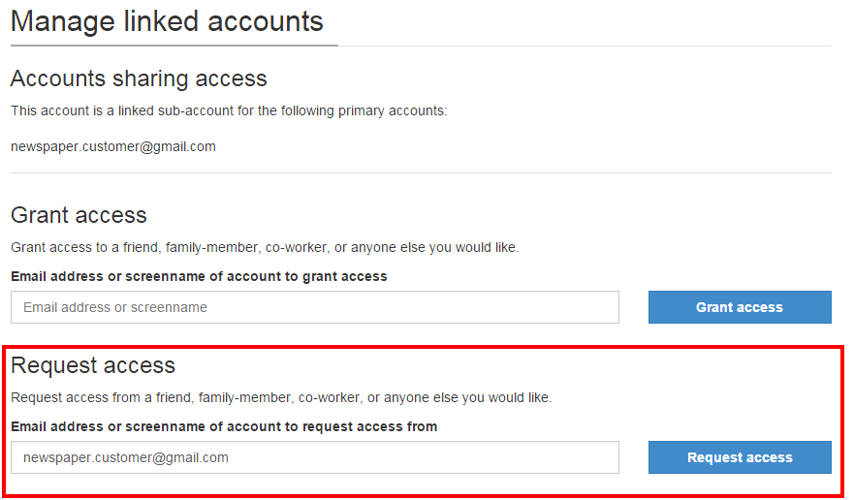
Task: Click the request access field containing newspaper.customer@gmail.com
Action: 315,458
